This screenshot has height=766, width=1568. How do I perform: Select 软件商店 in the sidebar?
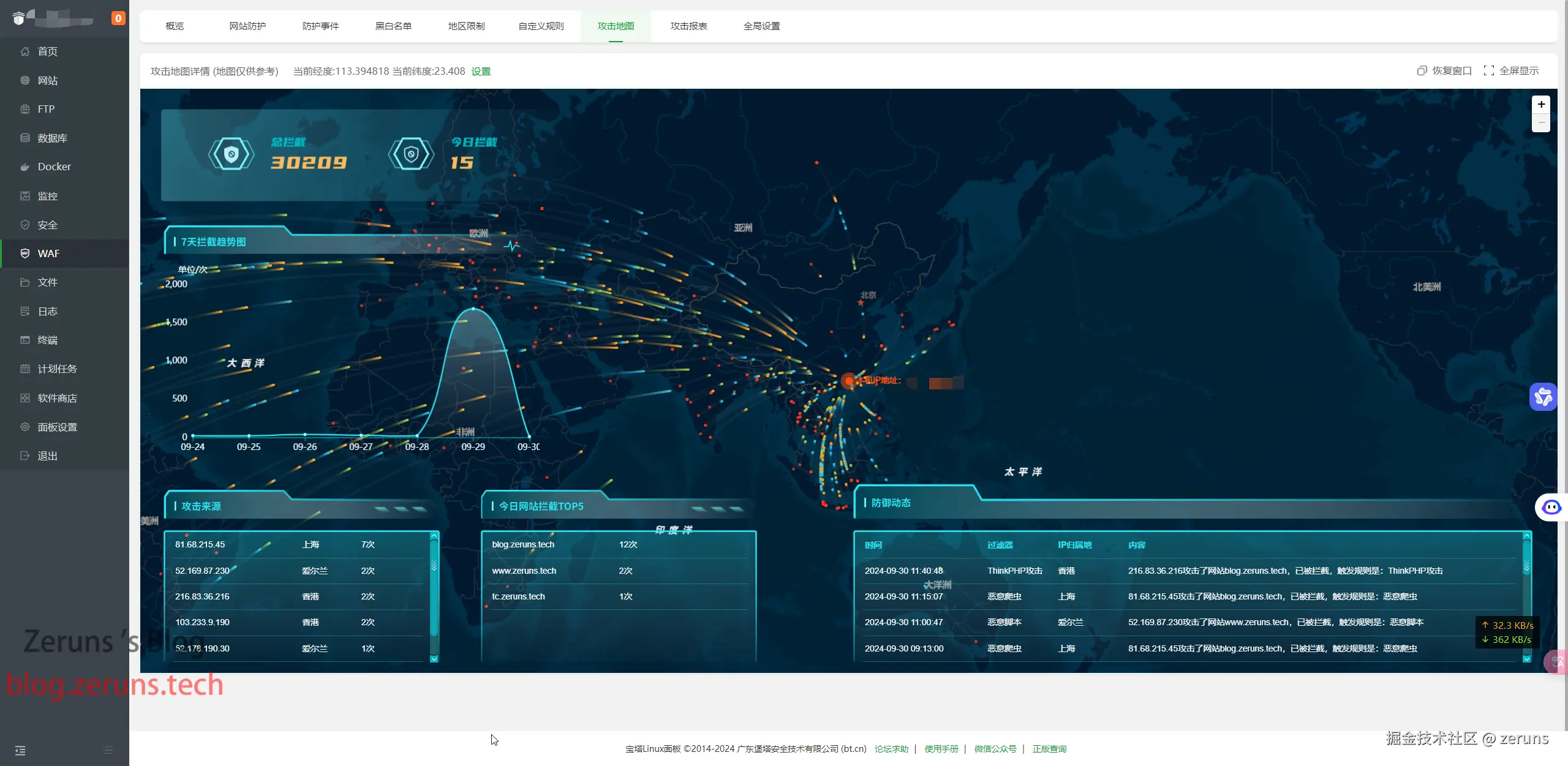point(57,399)
